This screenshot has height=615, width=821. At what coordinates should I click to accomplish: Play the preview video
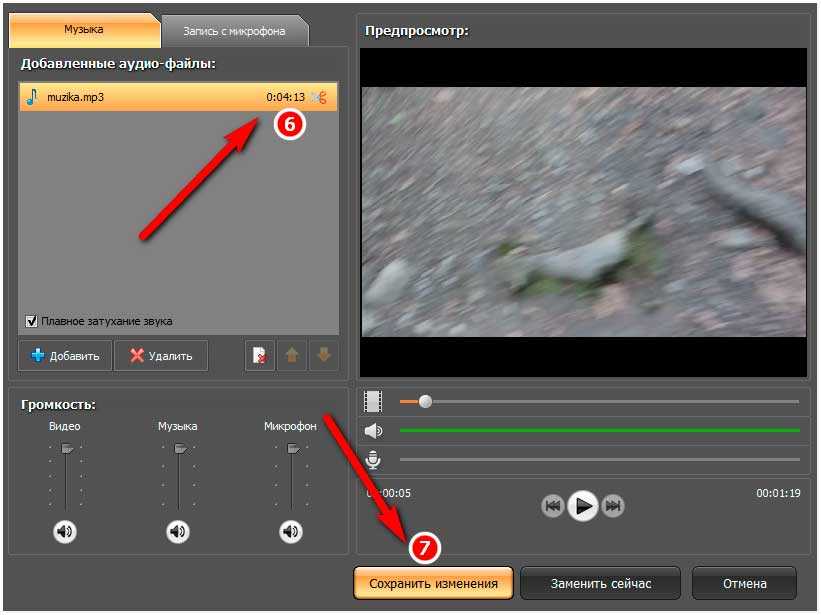tap(583, 506)
